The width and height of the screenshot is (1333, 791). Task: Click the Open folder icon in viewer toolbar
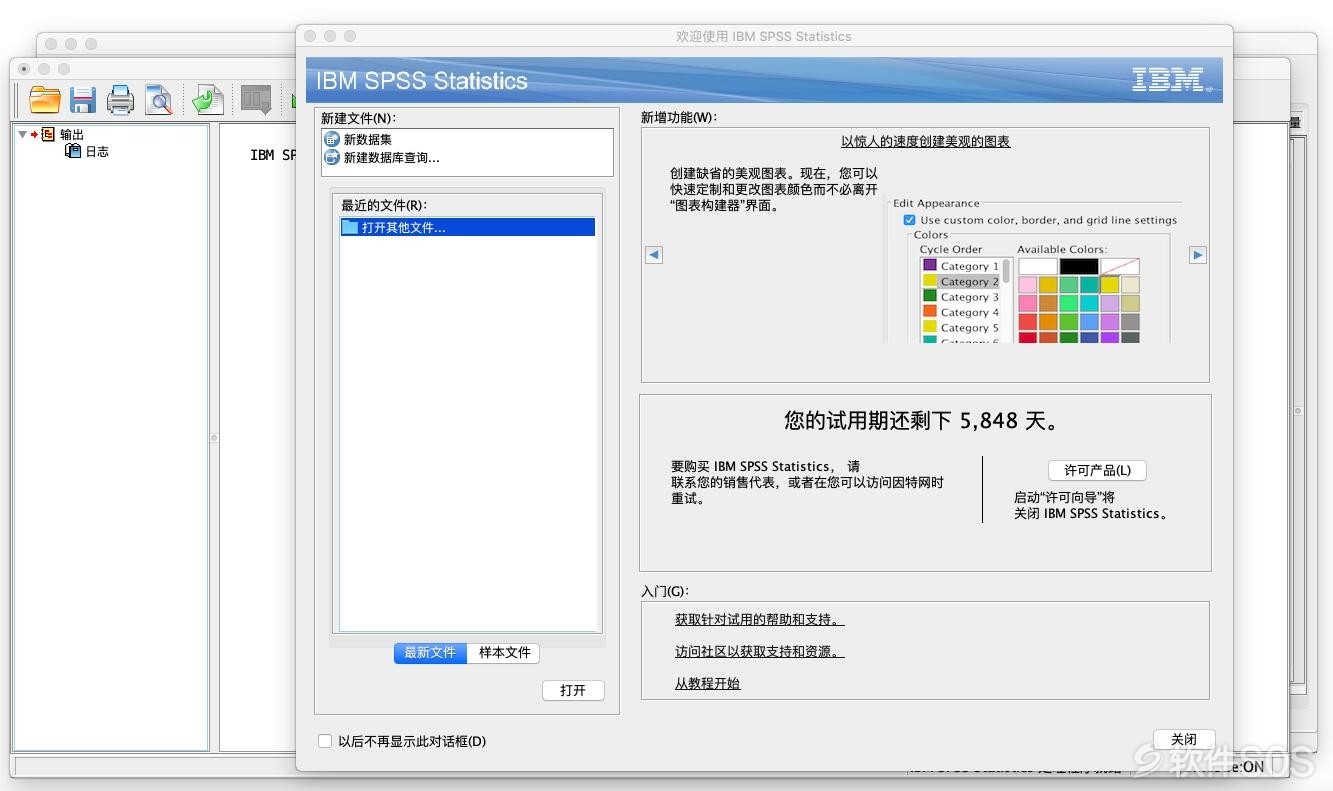[45, 99]
